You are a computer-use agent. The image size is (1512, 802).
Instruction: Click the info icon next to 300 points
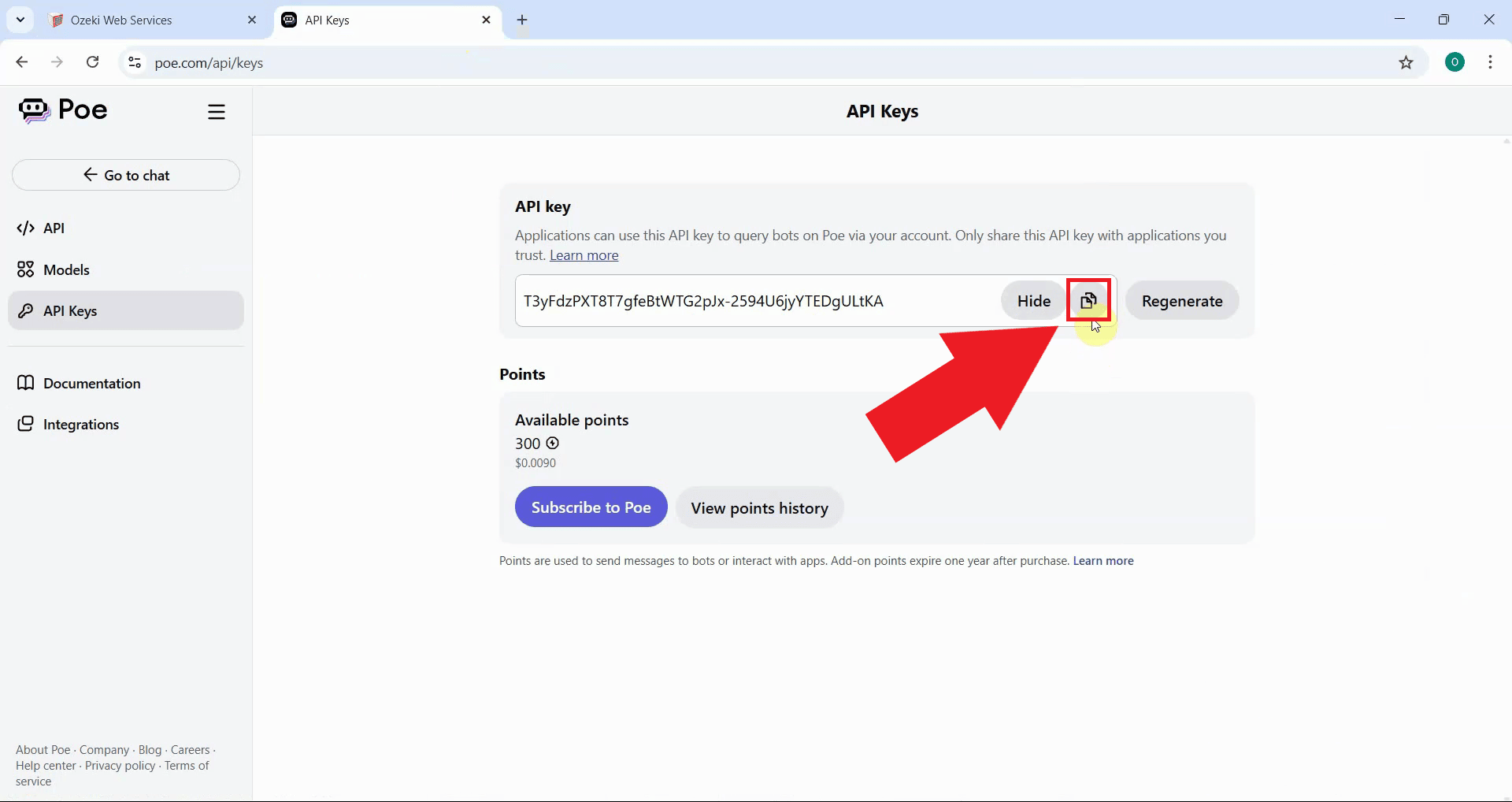(x=553, y=444)
